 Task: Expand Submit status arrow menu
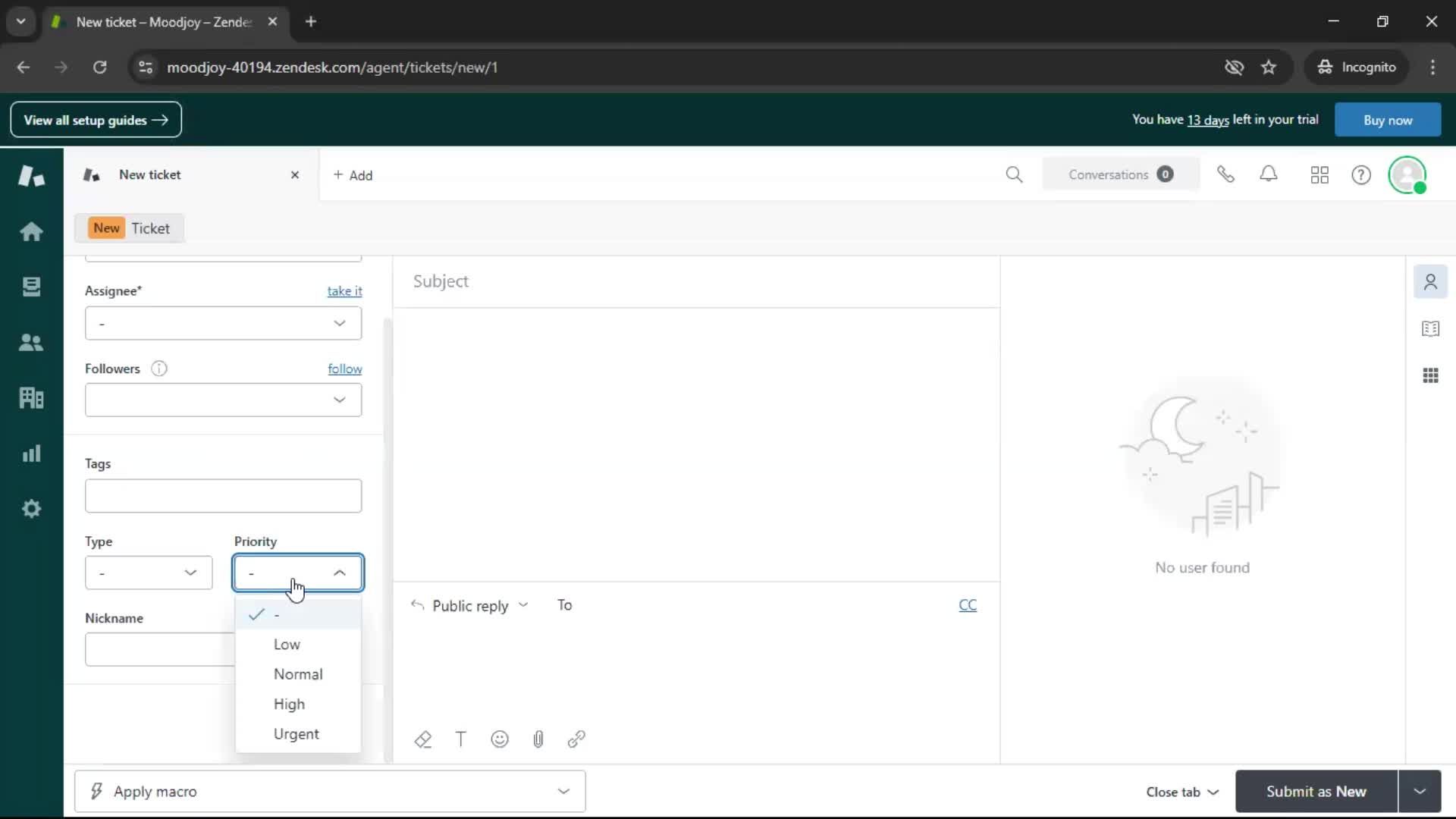tap(1420, 792)
